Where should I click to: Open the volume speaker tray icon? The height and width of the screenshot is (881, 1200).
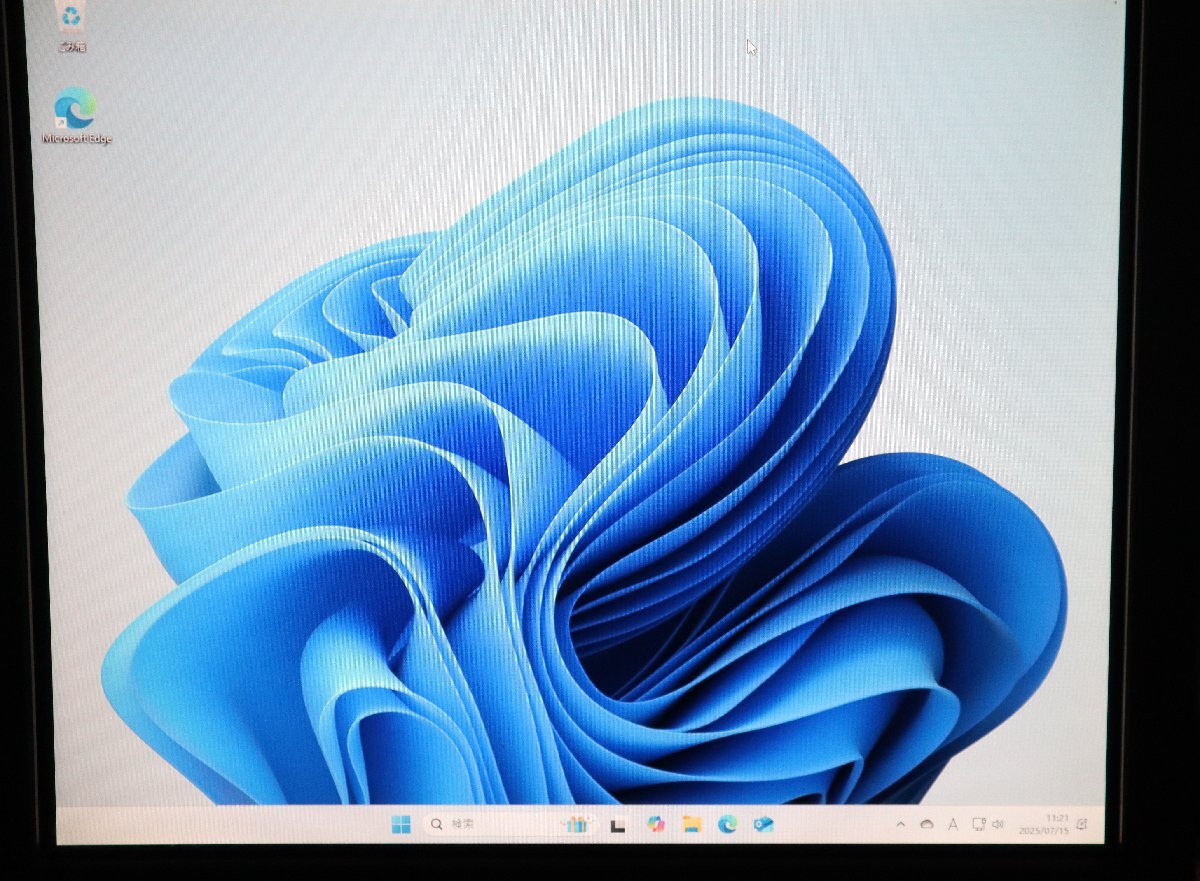[x=997, y=824]
